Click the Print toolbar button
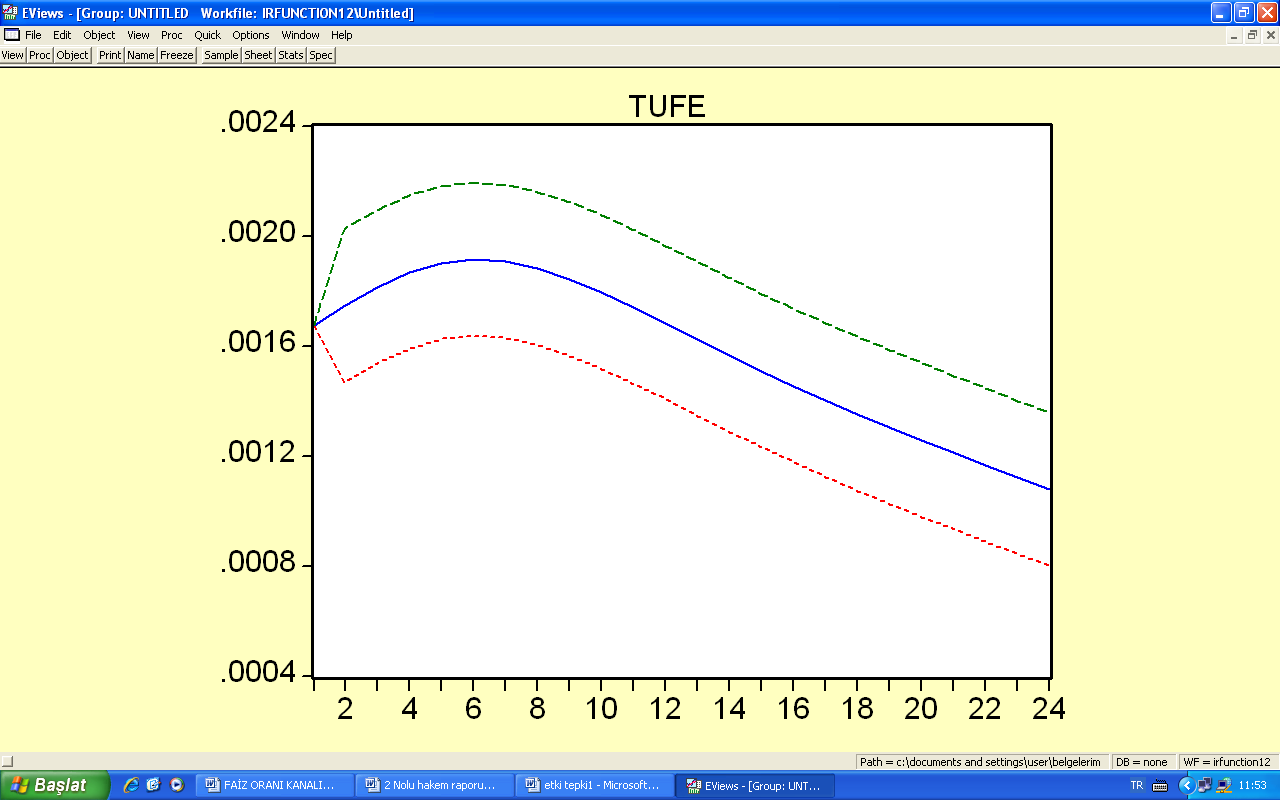Screen dimensions: 1280x800 pos(110,55)
